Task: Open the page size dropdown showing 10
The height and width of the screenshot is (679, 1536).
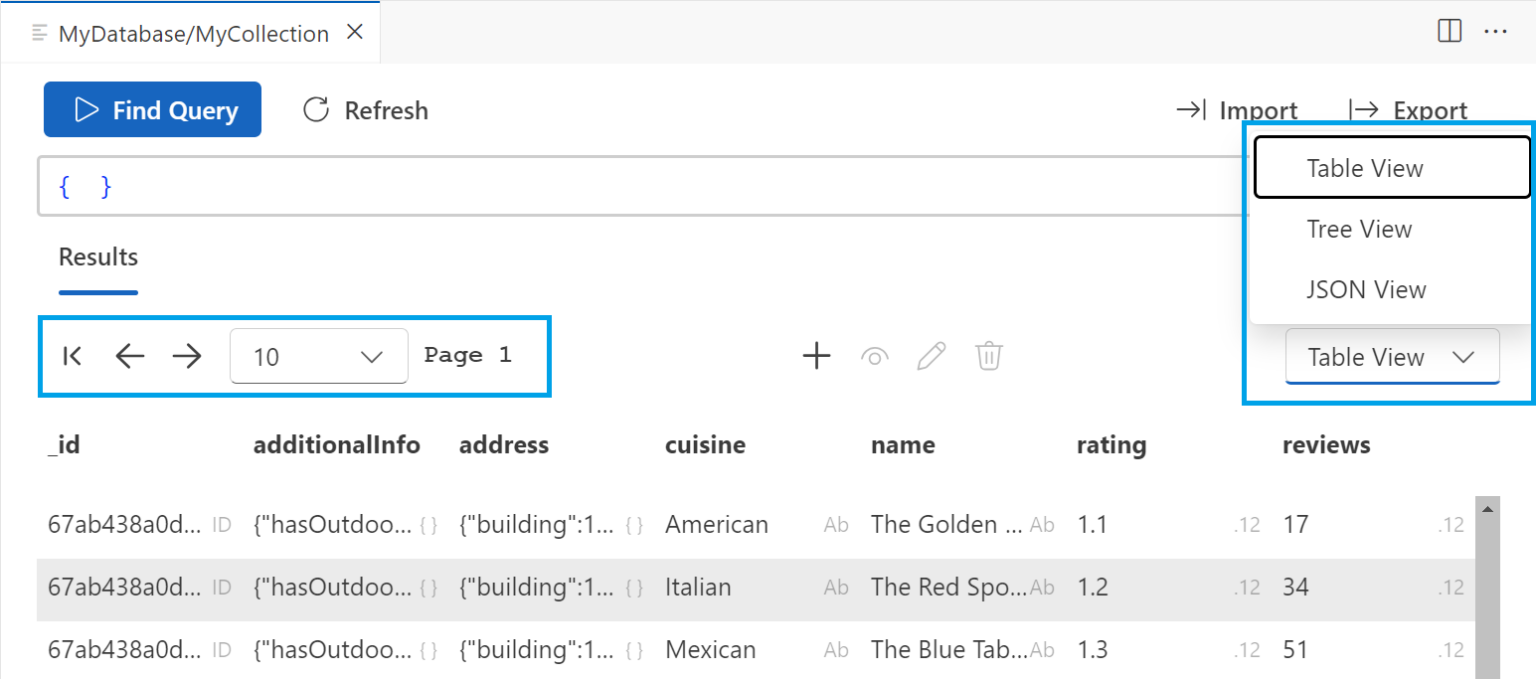Action: click(318, 355)
